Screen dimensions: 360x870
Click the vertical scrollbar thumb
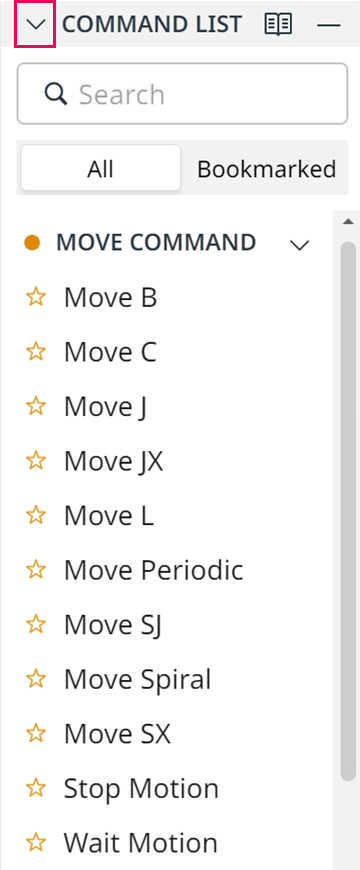pos(348,512)
